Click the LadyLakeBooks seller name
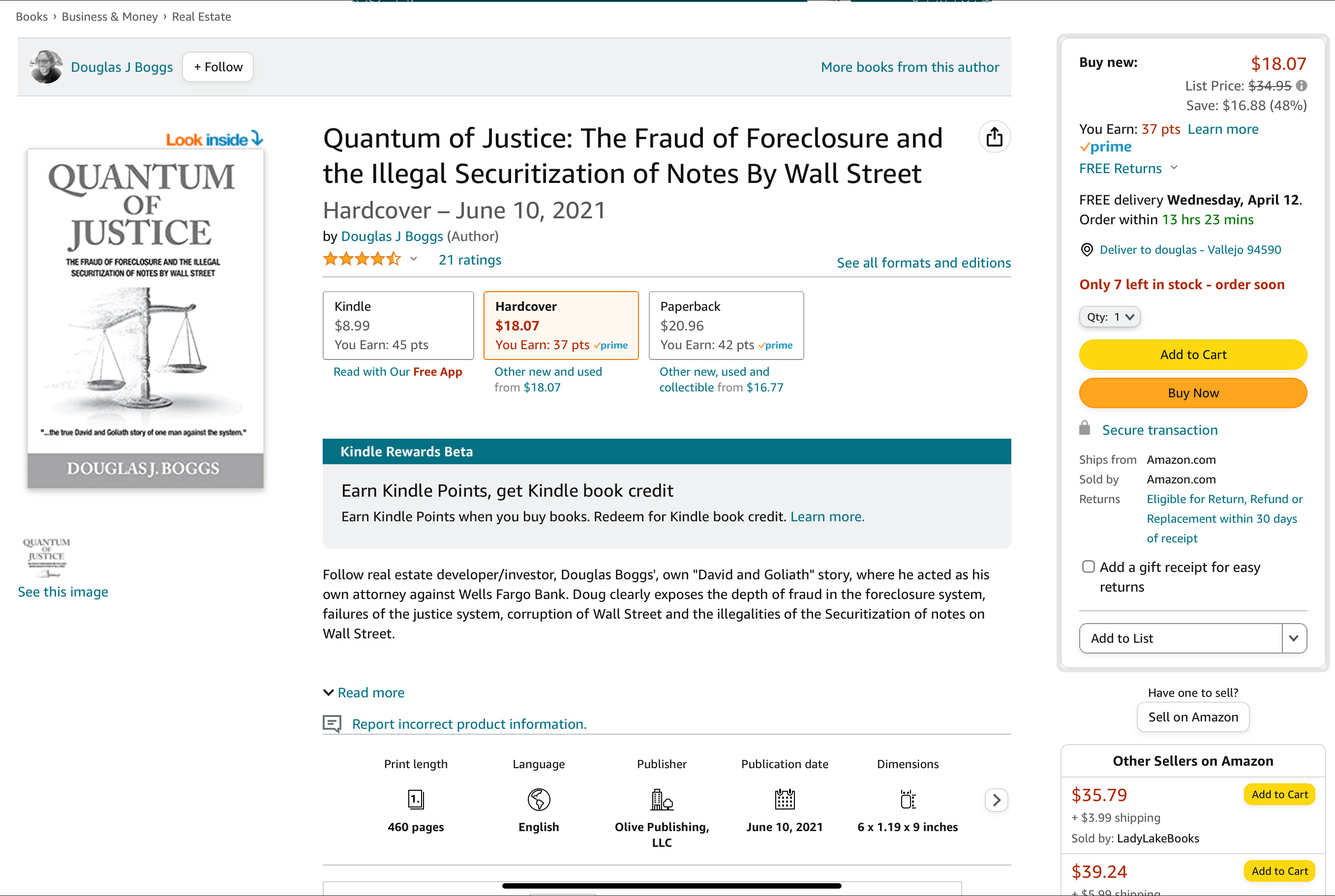 [x=1157, y=838]
